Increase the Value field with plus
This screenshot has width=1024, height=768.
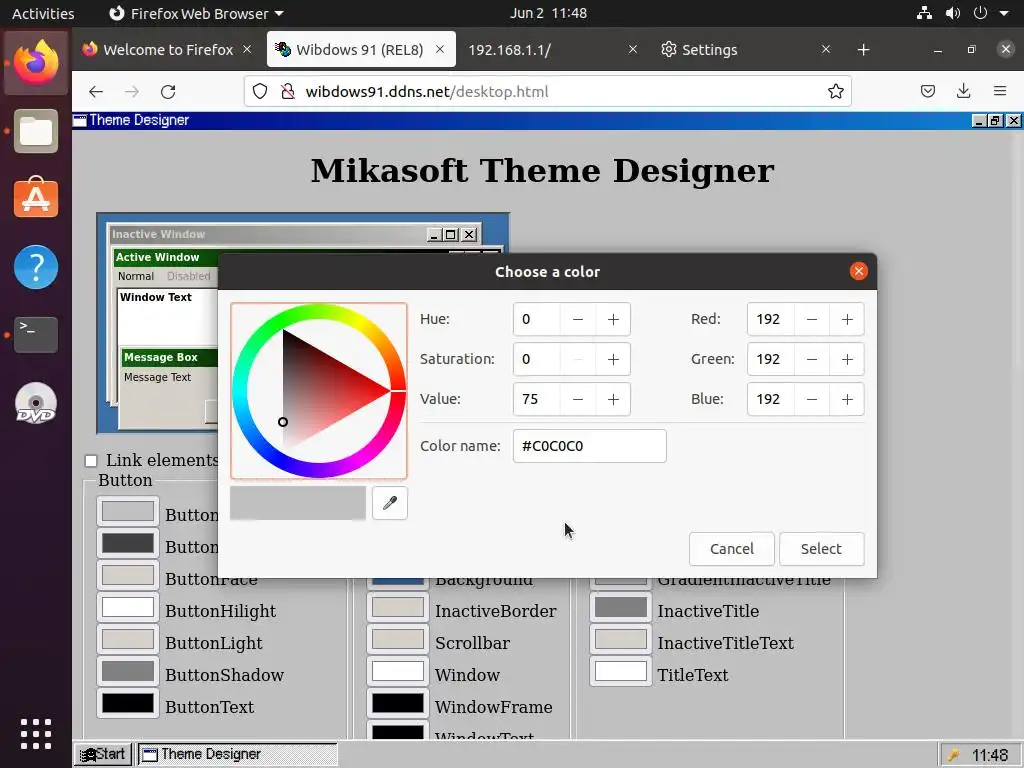coord(613,399)
